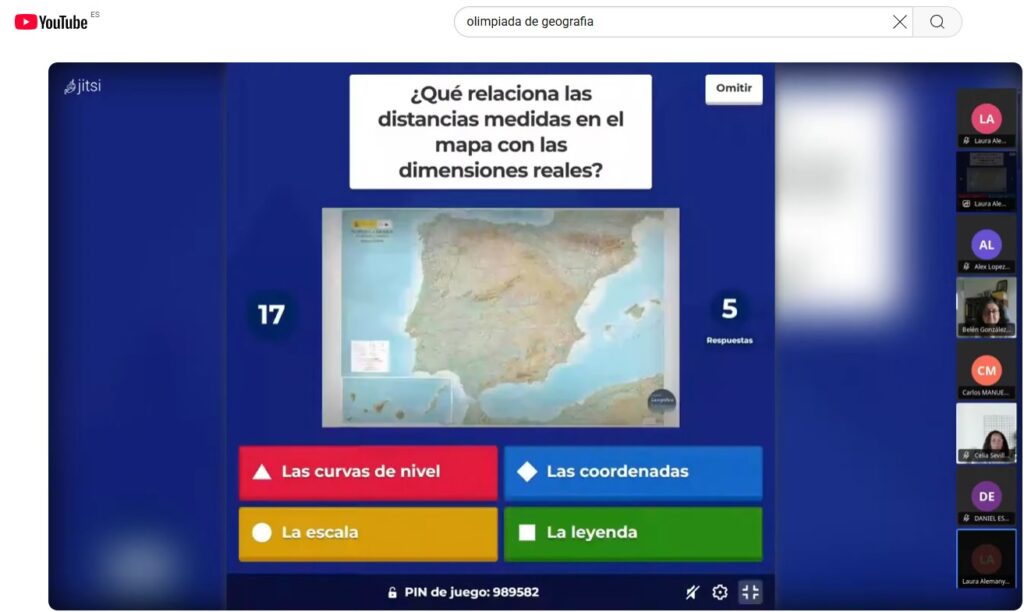The width and height of the screenshot is (1024, 612).
Task: Select the CM Carlos participant tile
Action: click(986, 370)
